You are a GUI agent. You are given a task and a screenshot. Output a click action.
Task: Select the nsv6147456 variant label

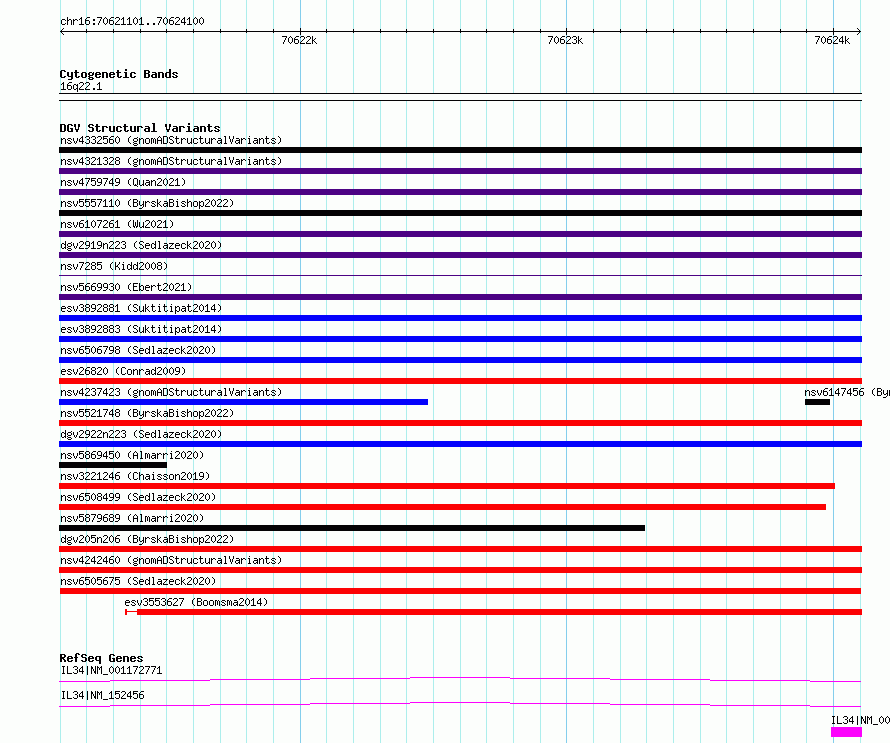click(846, 392)
